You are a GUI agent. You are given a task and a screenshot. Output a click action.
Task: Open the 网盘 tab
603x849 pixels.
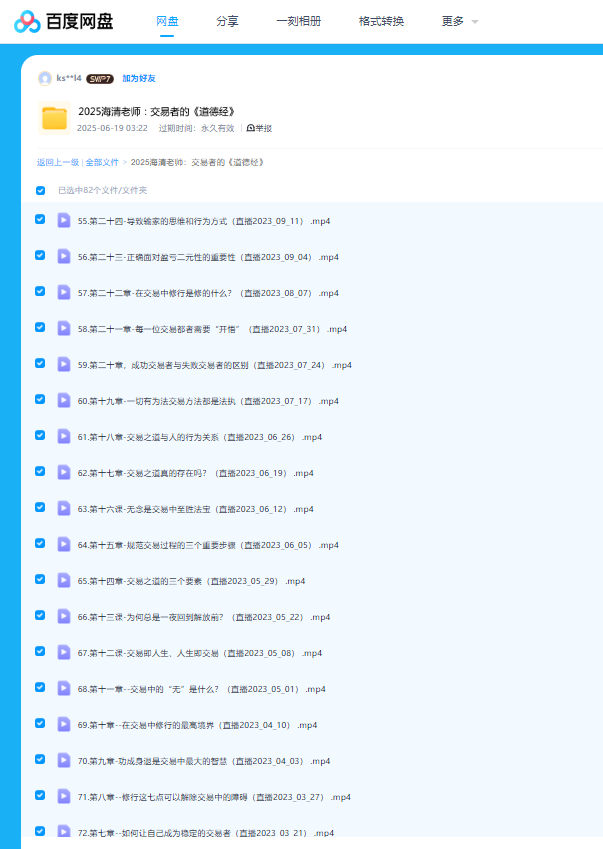(x=167, y=21)
